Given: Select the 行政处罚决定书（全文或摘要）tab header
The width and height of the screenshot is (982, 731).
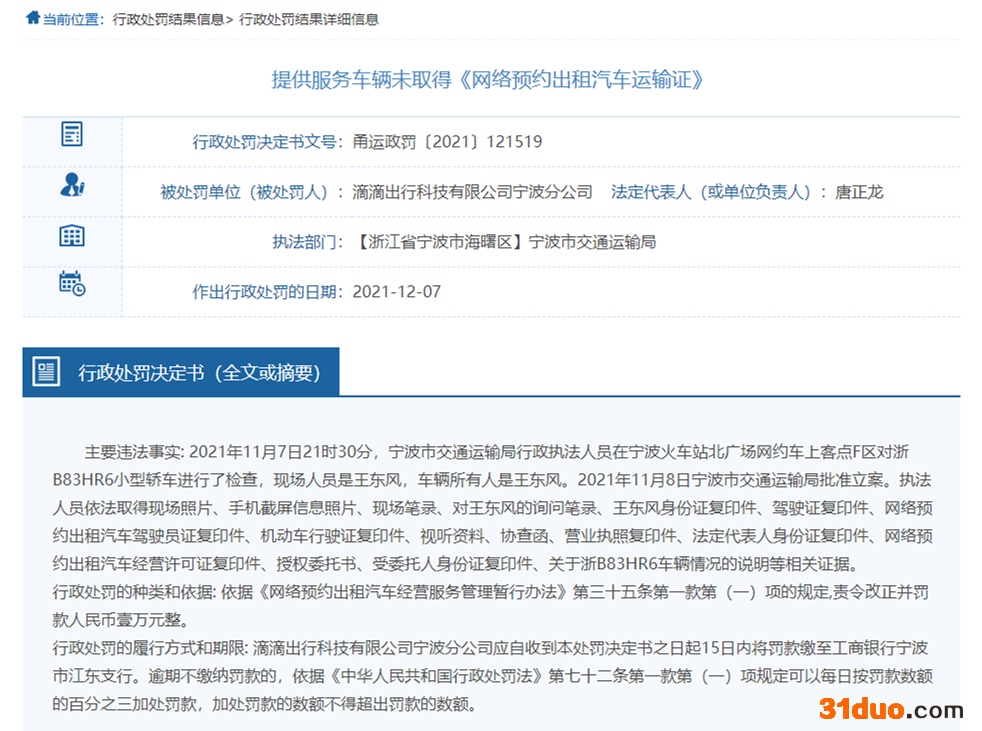Looking at the screenshot, I should click(x=199, y=373).
